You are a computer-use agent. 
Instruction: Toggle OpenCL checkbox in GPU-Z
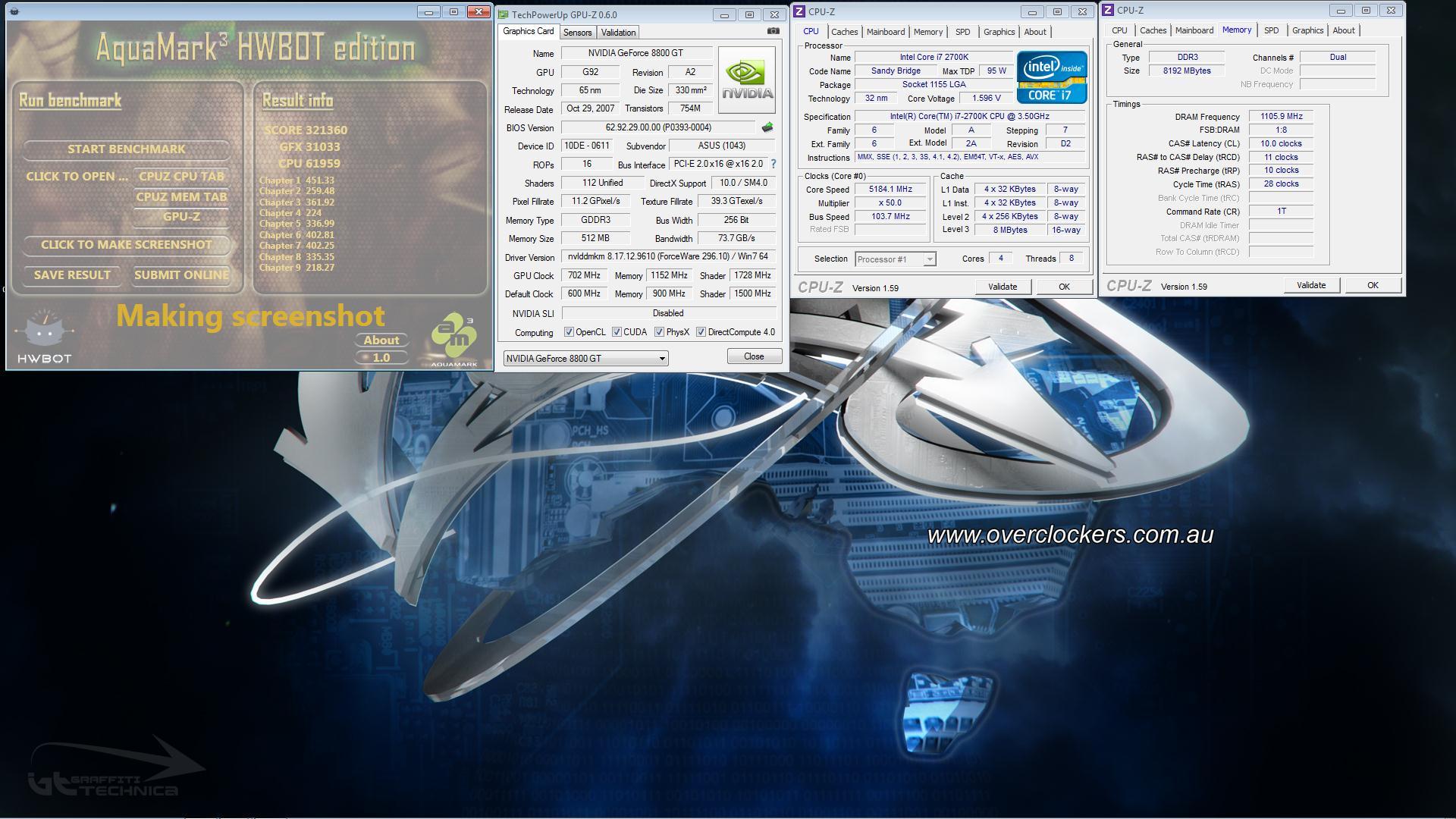point(569,332)
